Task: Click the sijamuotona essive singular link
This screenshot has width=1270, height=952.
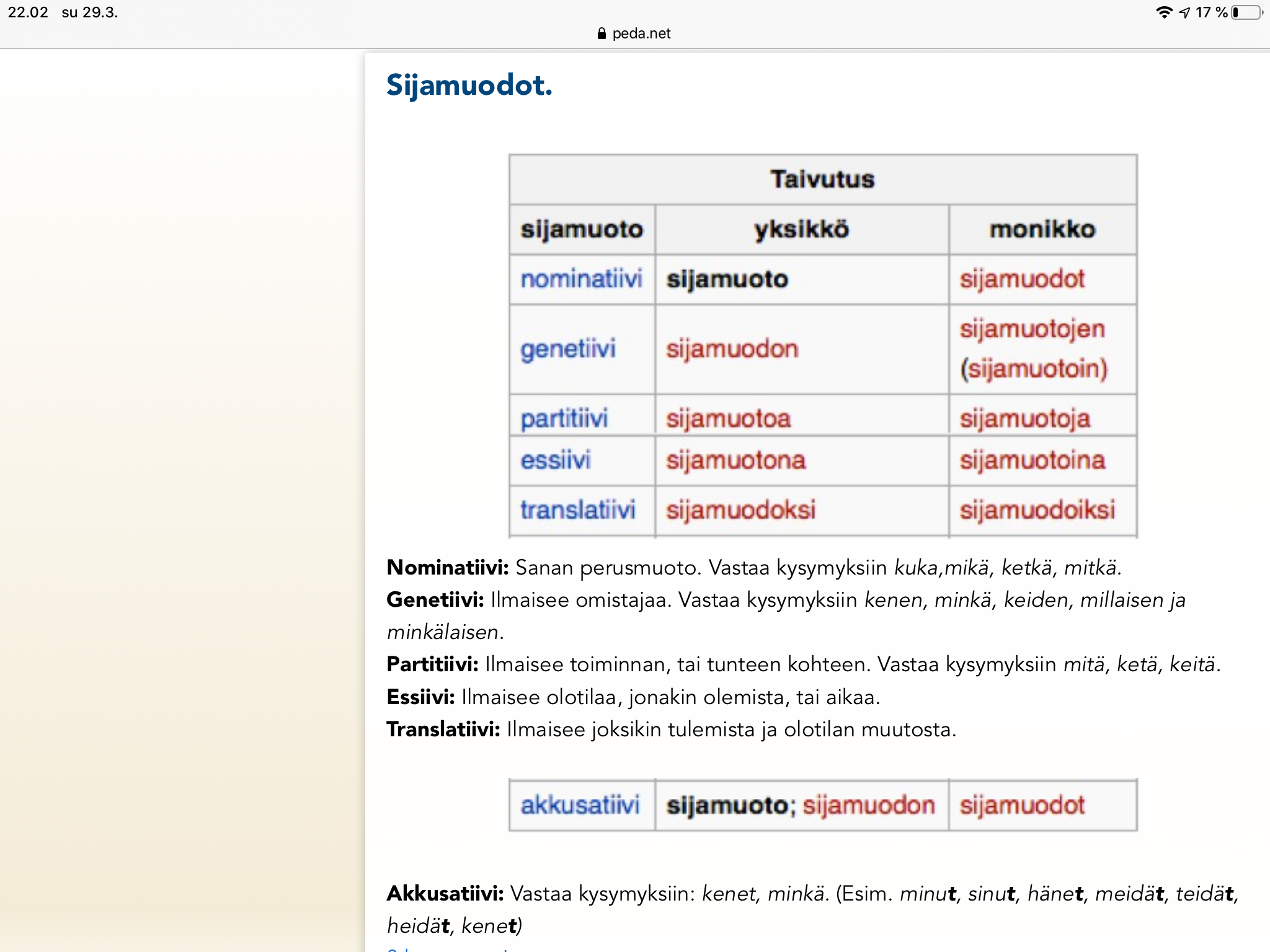Action: click(x=736, y=461)
